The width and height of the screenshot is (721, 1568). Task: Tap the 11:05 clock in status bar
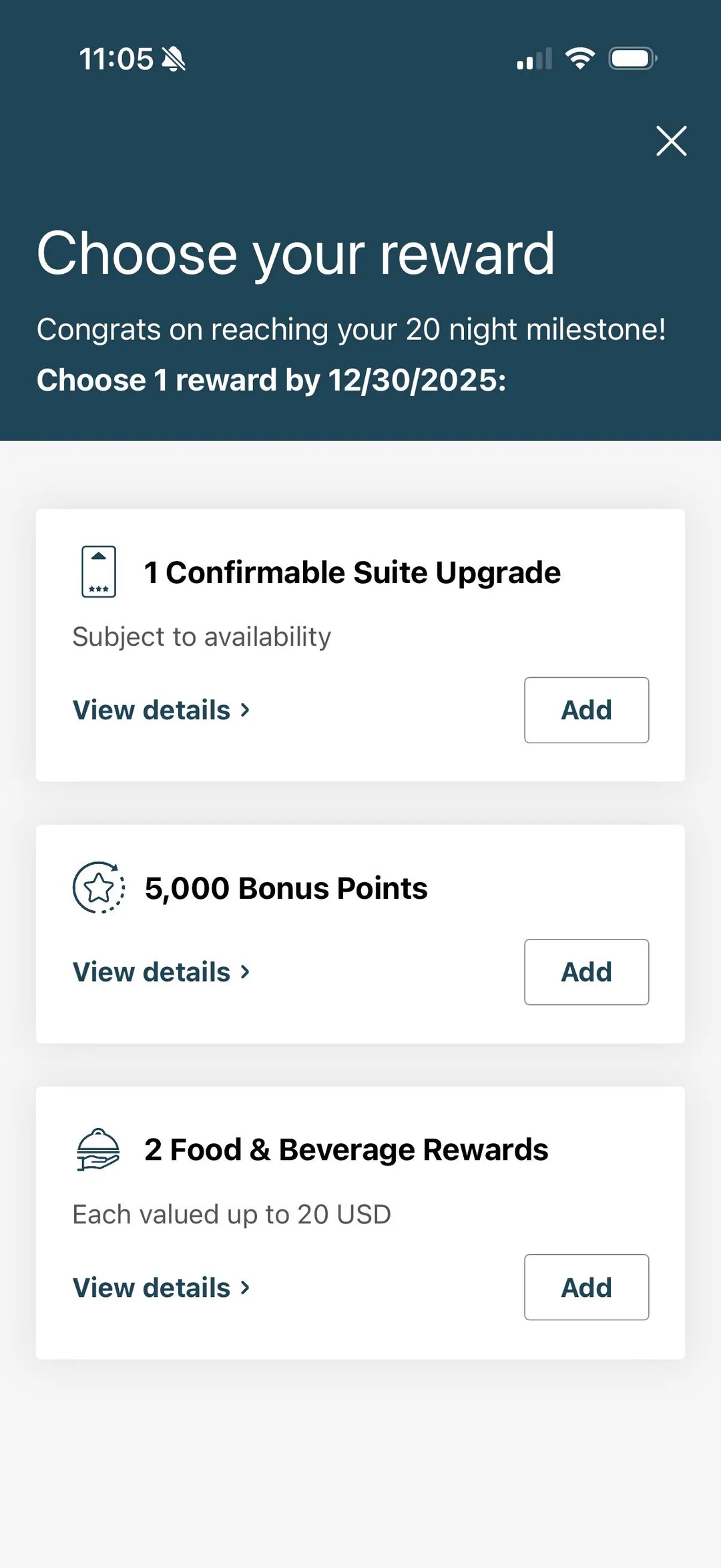[116, 59]
